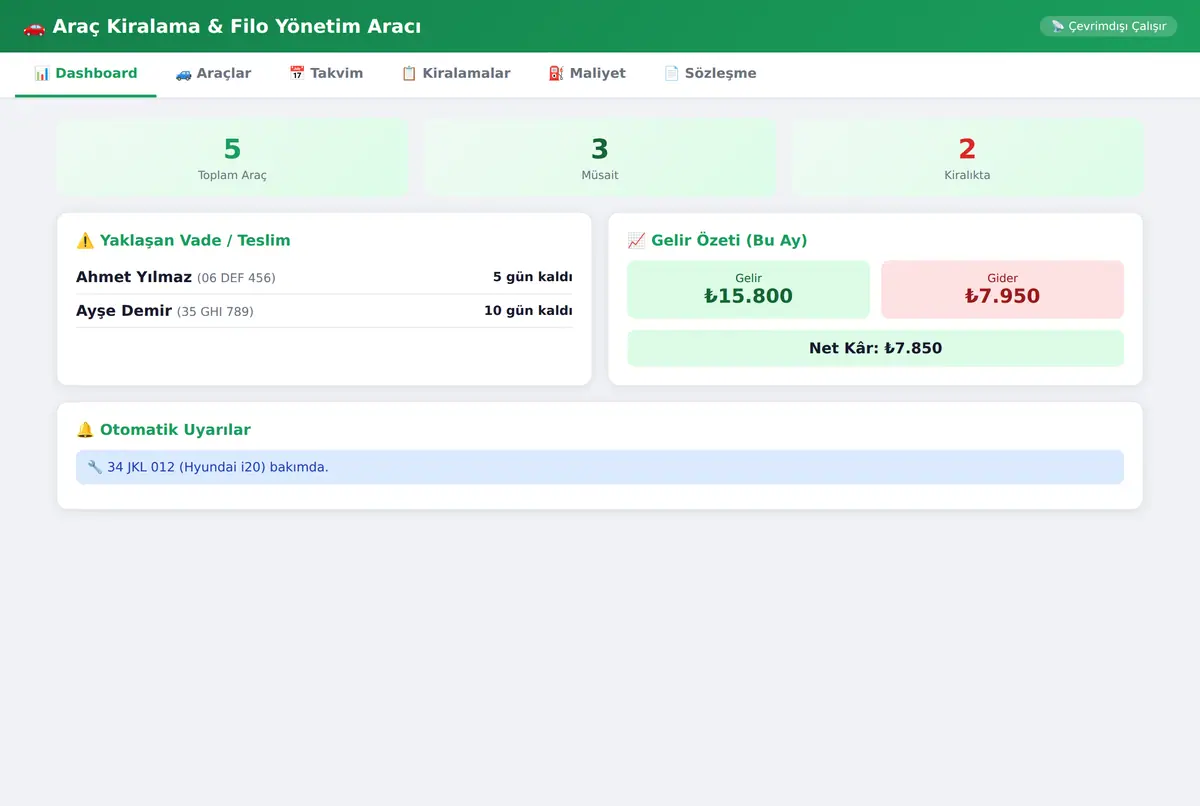The image size is (1200, 806).
Task: Click the chart icon on Dashboard tab
Action: click(42, 73)
